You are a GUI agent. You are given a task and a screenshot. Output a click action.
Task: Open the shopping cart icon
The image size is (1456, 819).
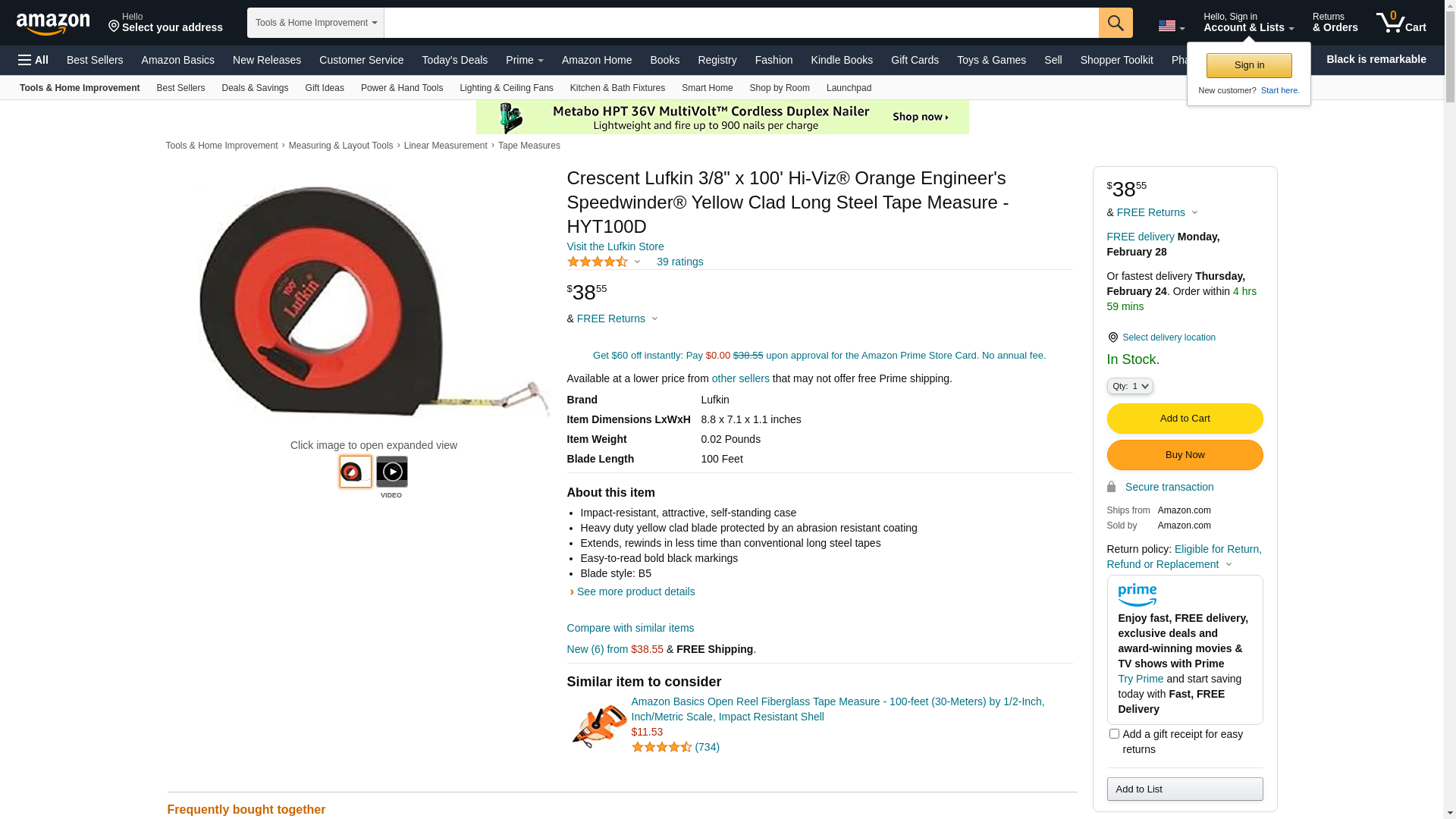[1401, 23]
